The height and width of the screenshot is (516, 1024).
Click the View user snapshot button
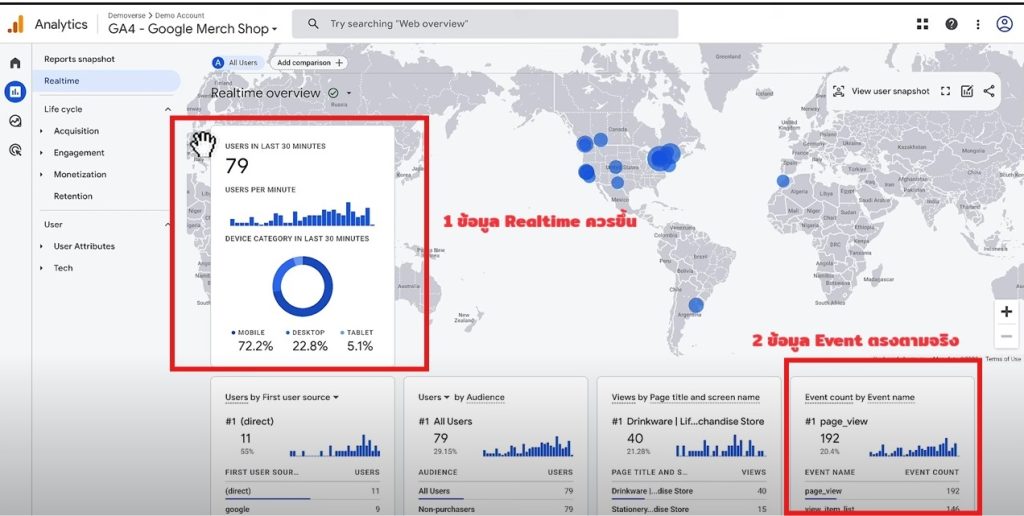pos(880,91)
